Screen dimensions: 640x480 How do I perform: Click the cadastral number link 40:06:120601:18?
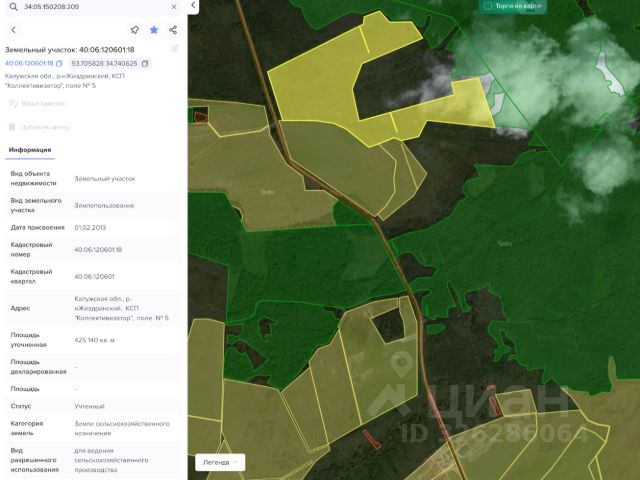tap(29, 63)
